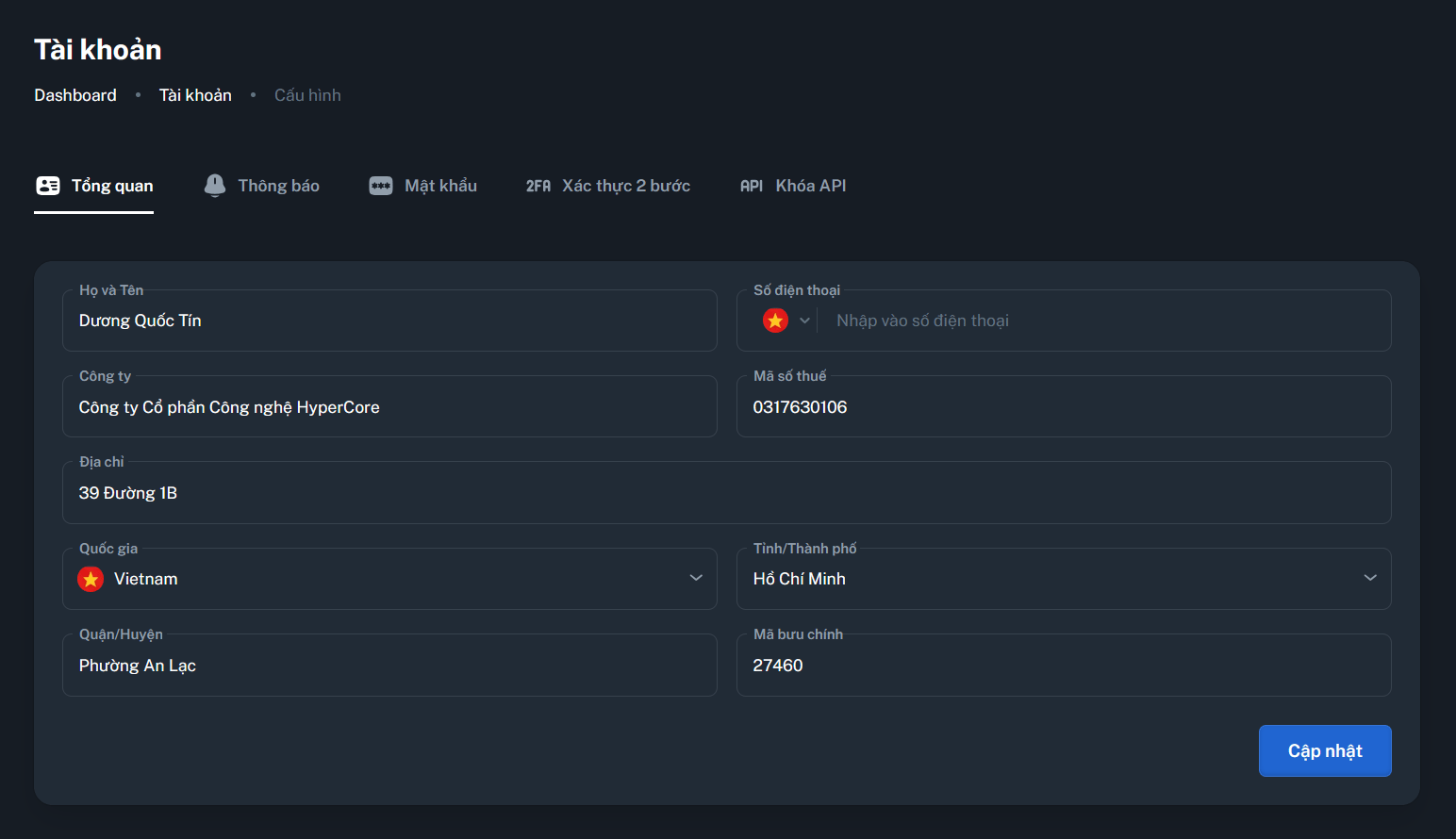The image size is (1456, 839).
Task: Click the Mã số thuế field
Action: pyautogui.click(x=1064, y=407)
